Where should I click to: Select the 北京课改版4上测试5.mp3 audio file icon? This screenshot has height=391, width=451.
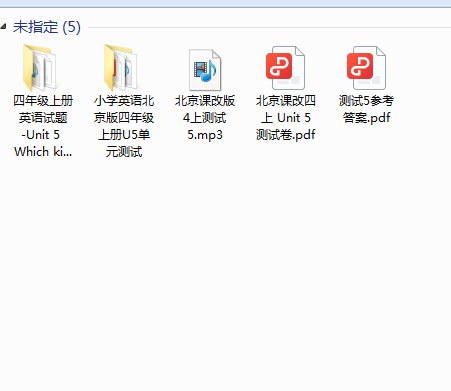pos(205,70)
